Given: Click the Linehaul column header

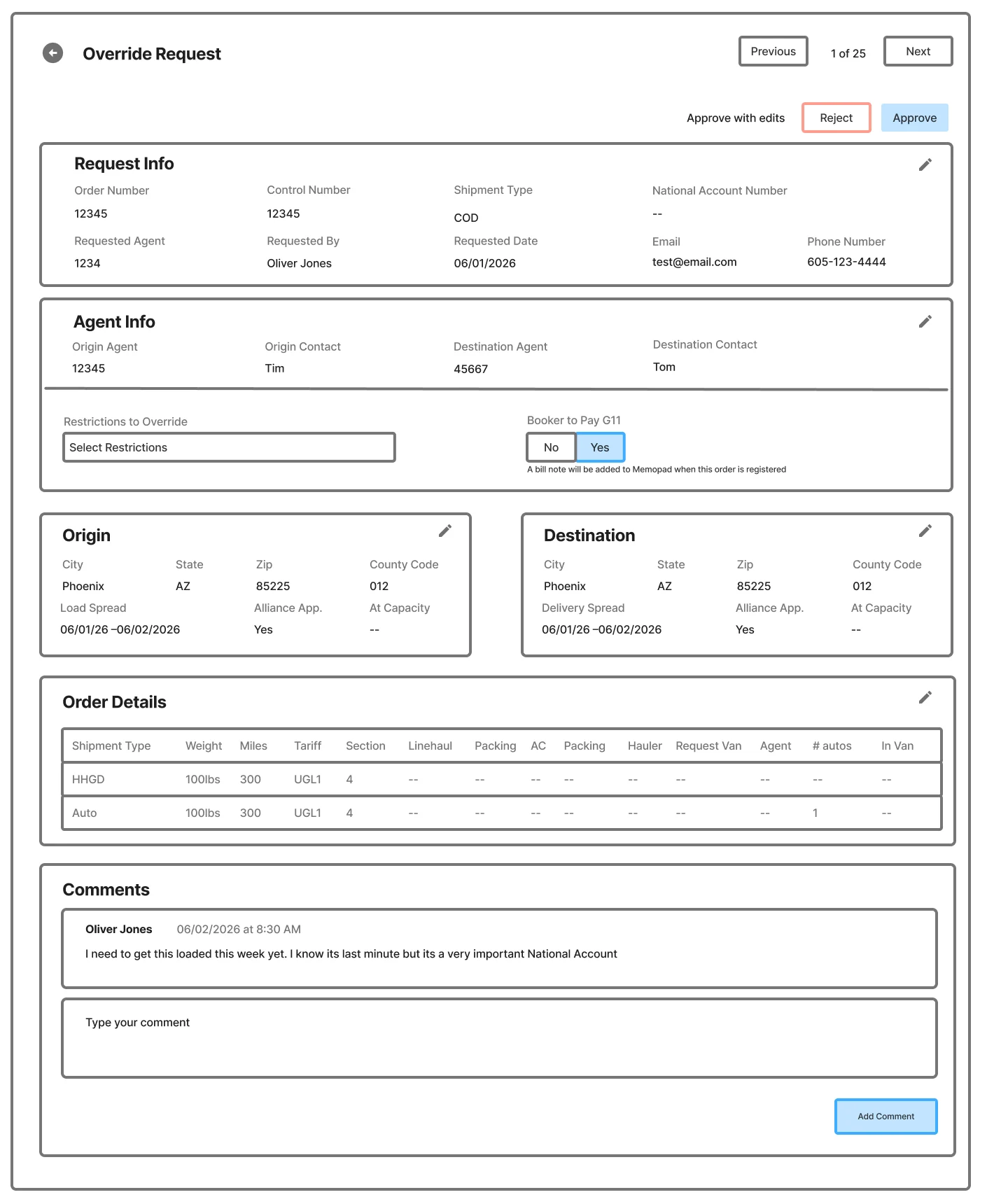Looking at the screenshot, I should click(430, 745).
